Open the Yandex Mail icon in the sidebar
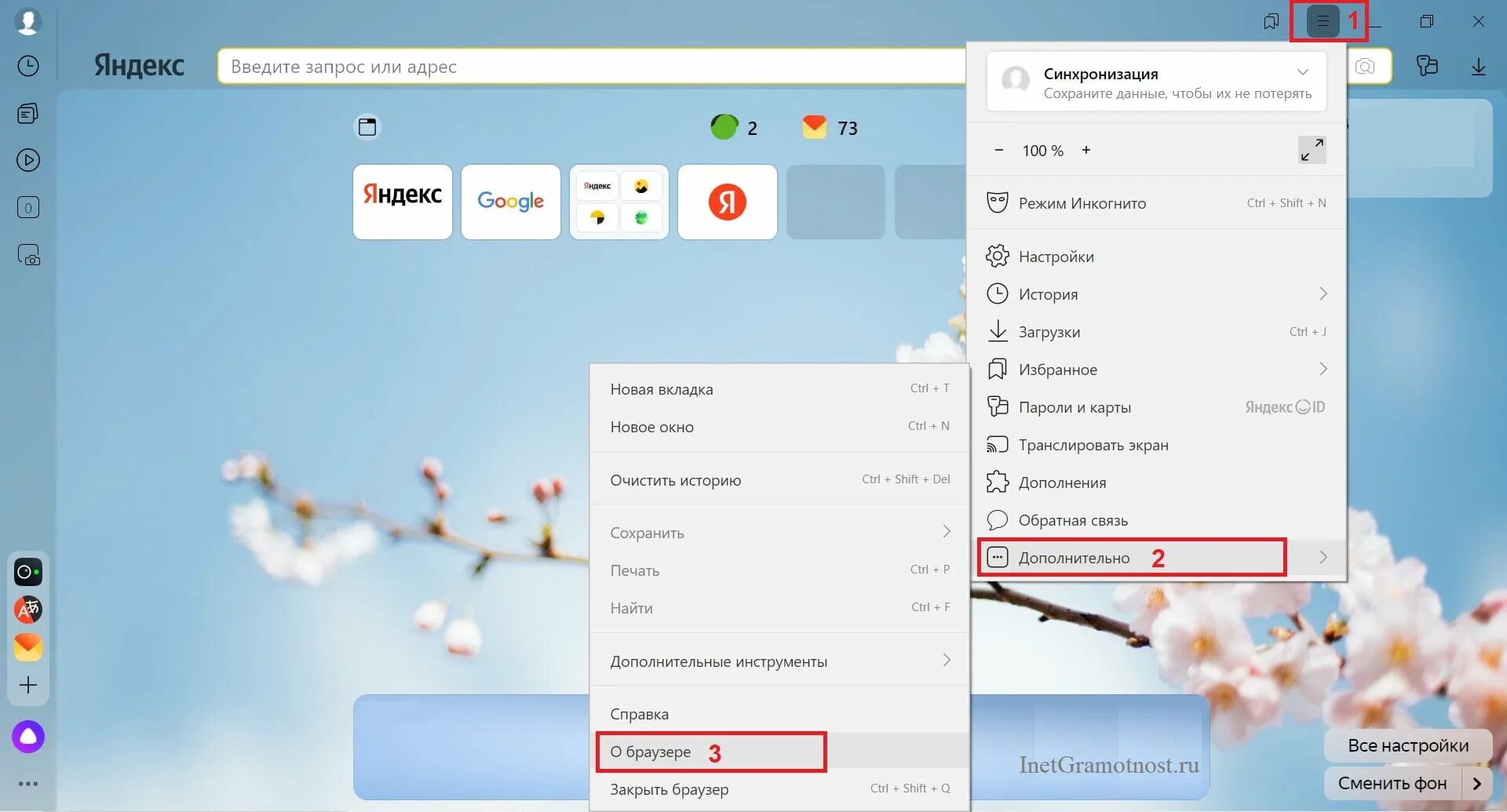The image size is (1507, 812). tap(28, 647)
